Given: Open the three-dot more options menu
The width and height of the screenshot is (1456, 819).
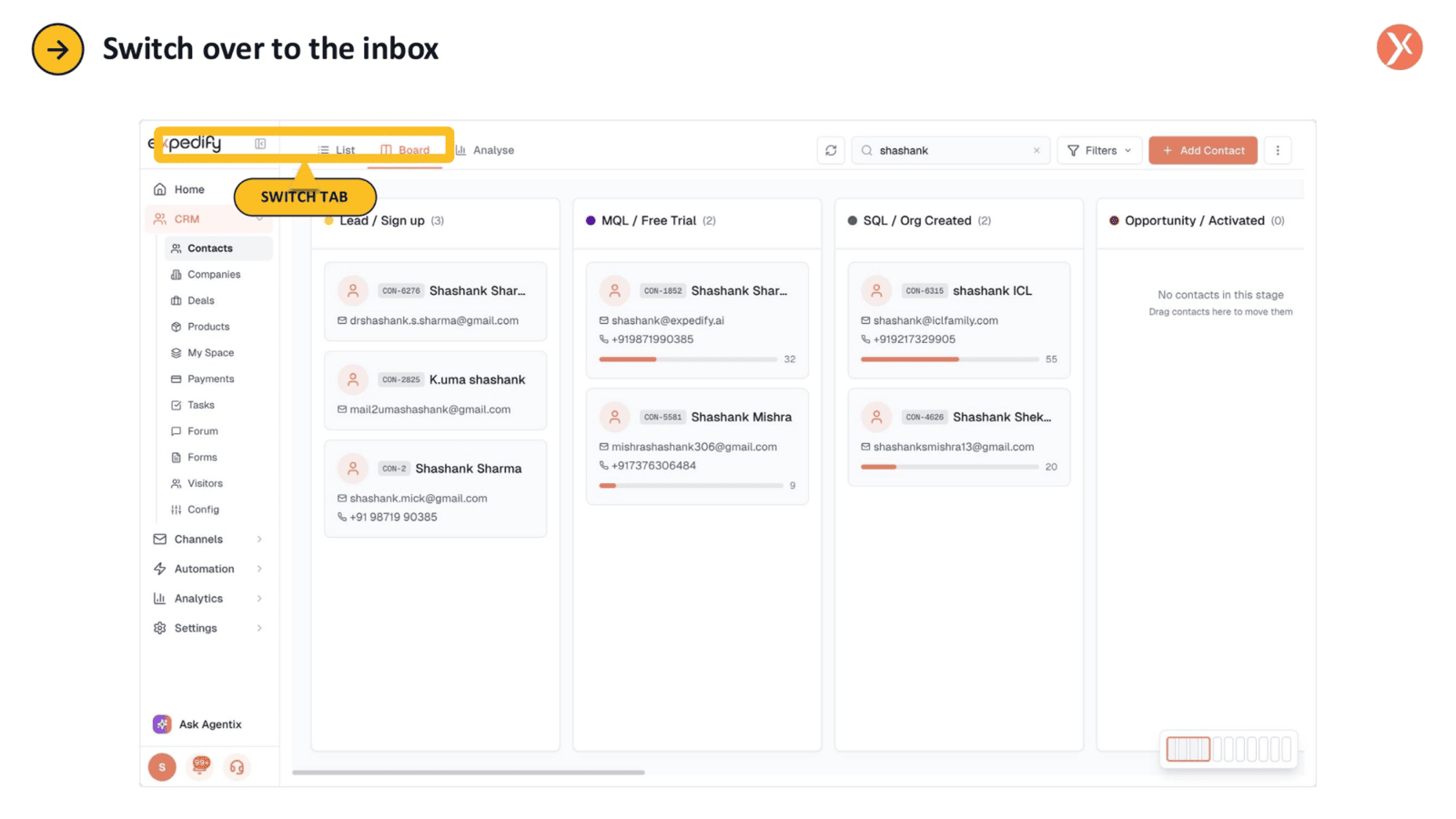Looking at the screenshot, I should [1278, 151].
